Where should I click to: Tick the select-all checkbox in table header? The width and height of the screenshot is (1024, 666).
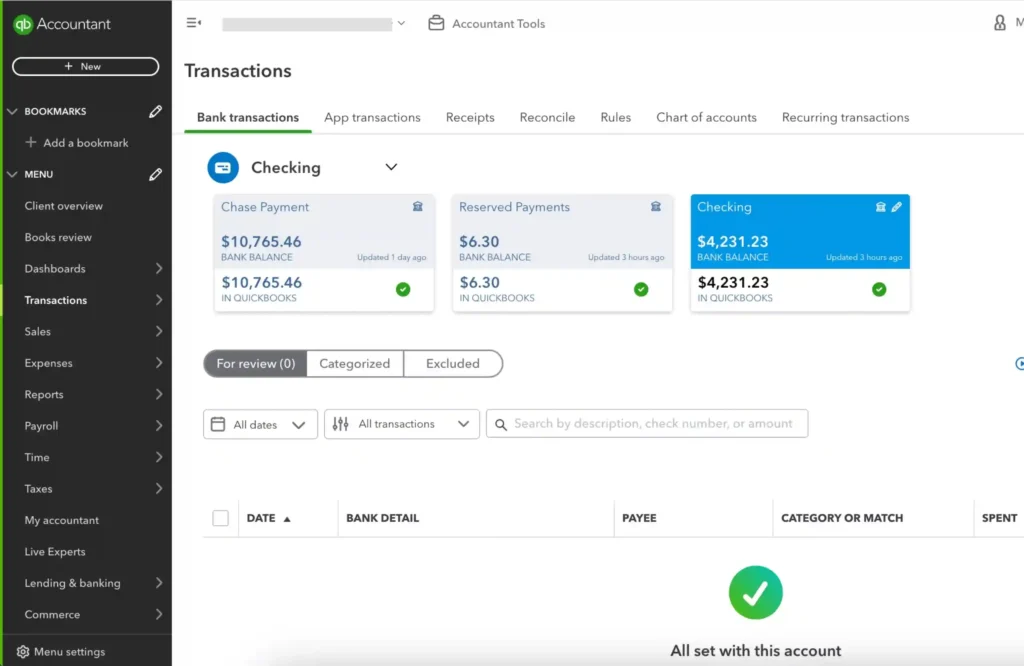click(x=221, y=518)
